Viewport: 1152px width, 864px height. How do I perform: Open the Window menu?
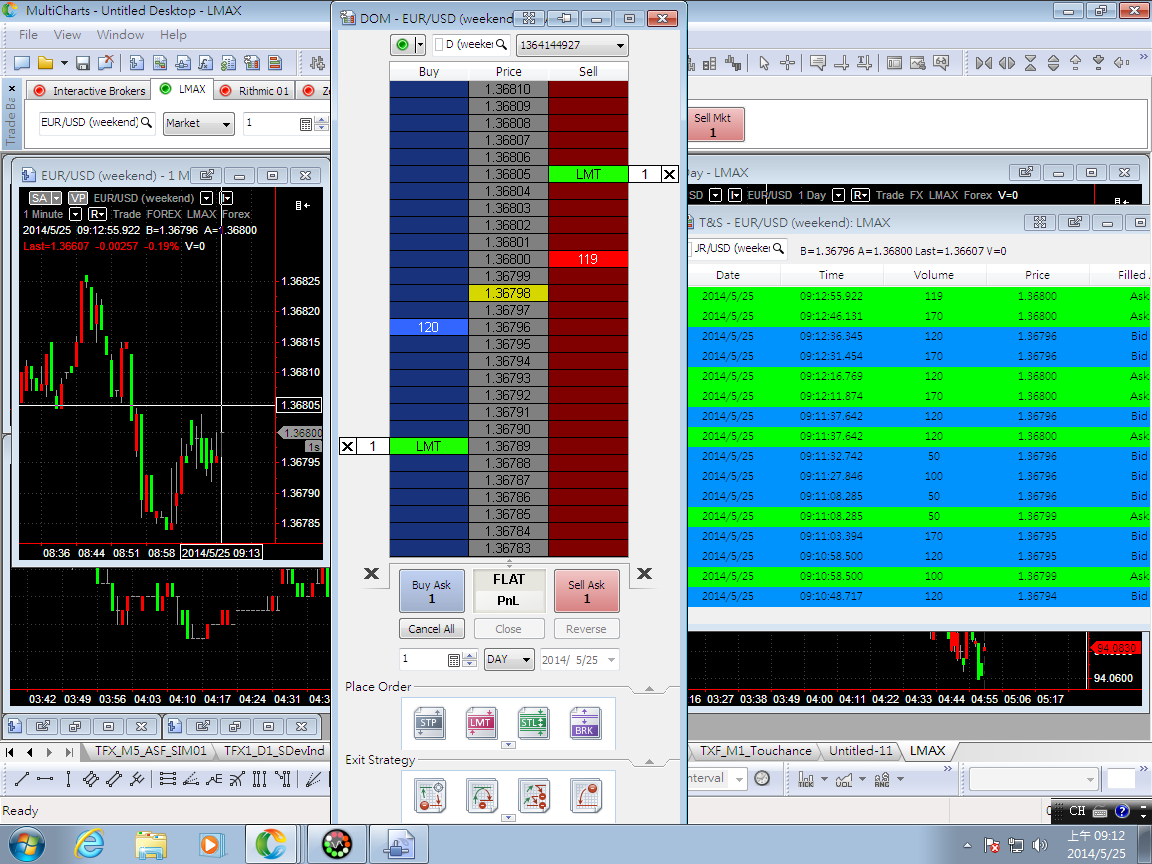click(x=120, y=35)
